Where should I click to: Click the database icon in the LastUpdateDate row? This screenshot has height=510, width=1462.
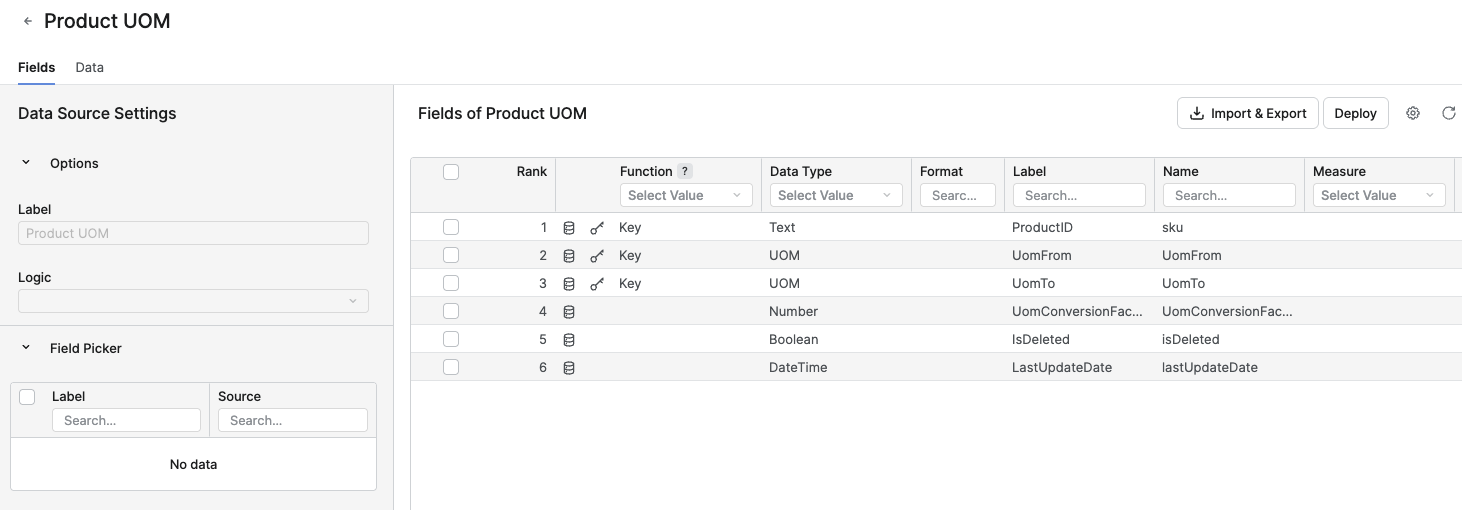click(x=569, y=368)
